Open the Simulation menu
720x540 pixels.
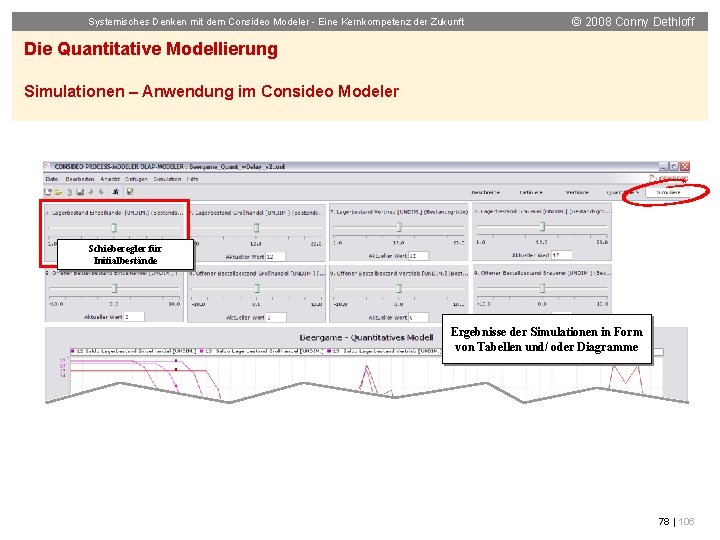(x=167, y=179)
